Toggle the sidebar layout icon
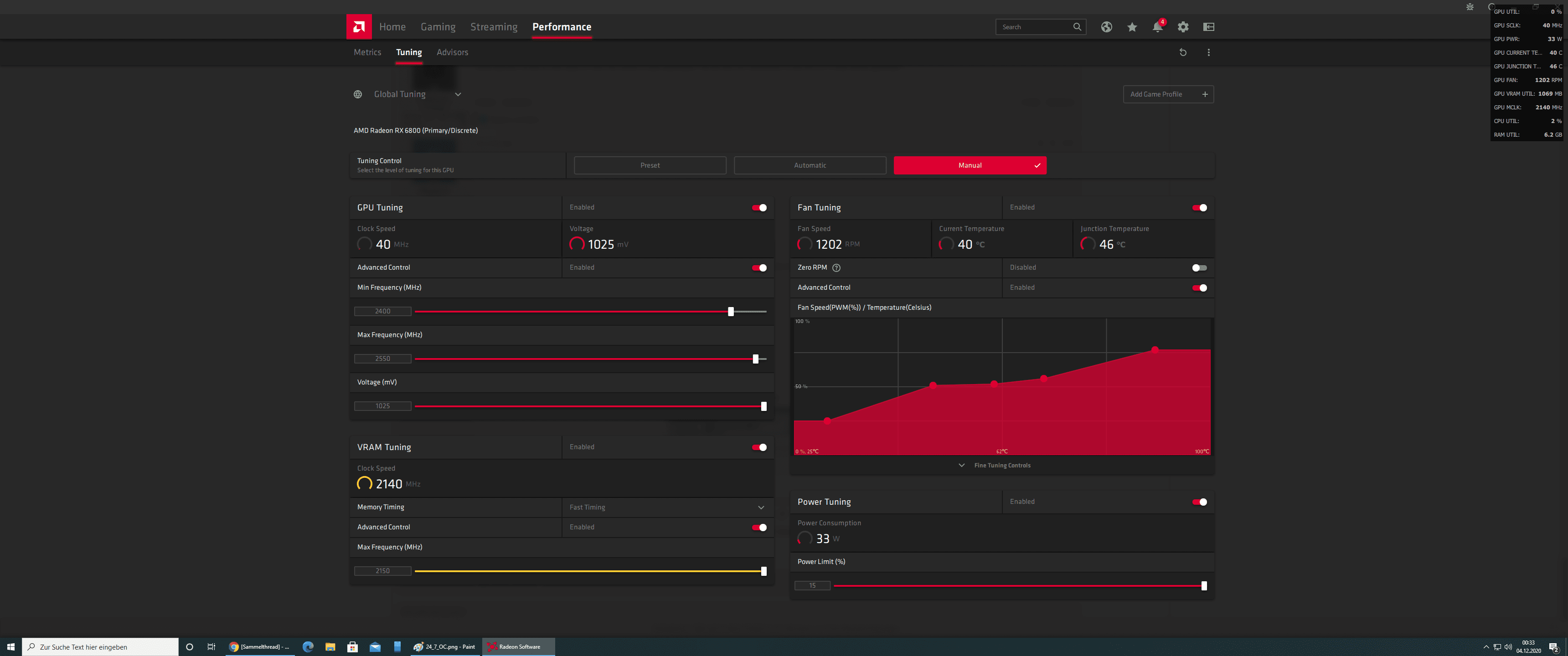 pos(1209,27)
